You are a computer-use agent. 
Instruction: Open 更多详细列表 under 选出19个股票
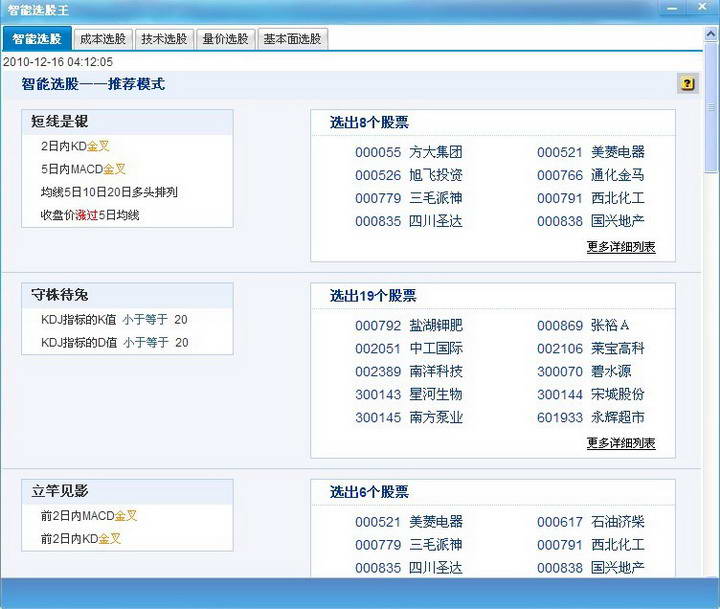click(620, 442)
